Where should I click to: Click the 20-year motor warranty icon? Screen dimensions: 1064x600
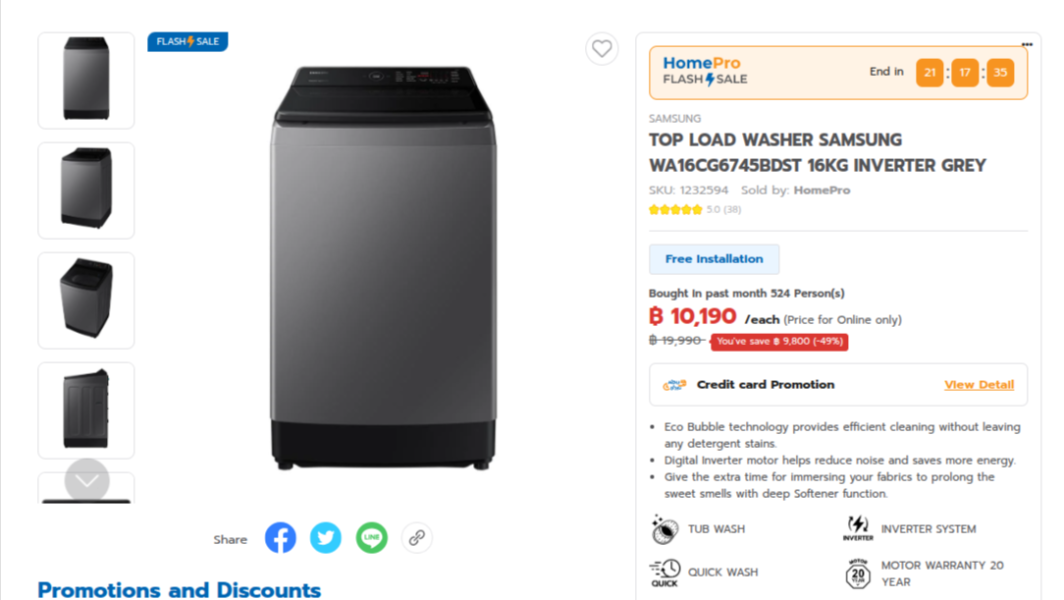[x=857, y=574]
